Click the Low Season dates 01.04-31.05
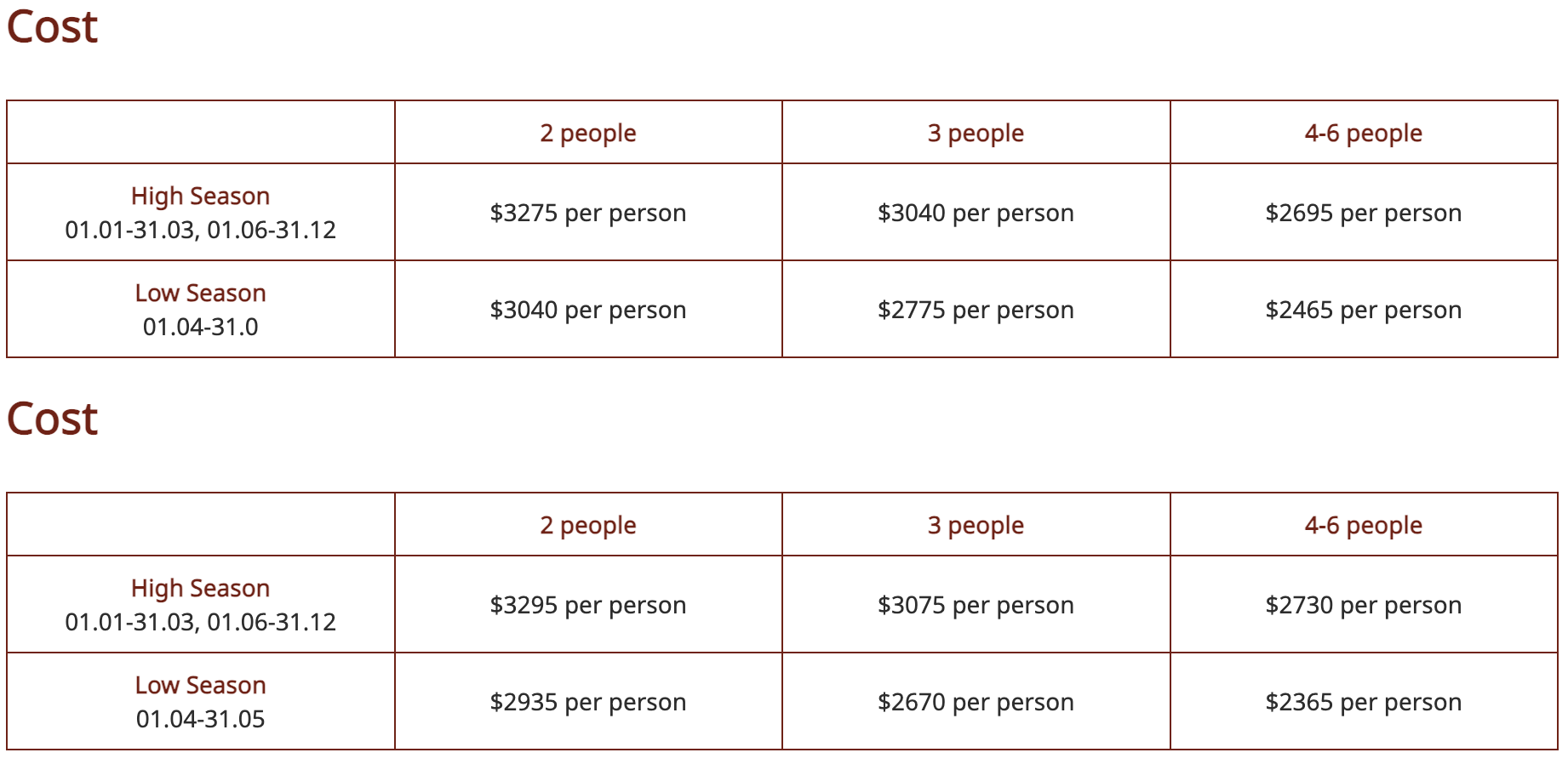The height and width of the screenshot is (764, 1568). [x=200, y=719]
